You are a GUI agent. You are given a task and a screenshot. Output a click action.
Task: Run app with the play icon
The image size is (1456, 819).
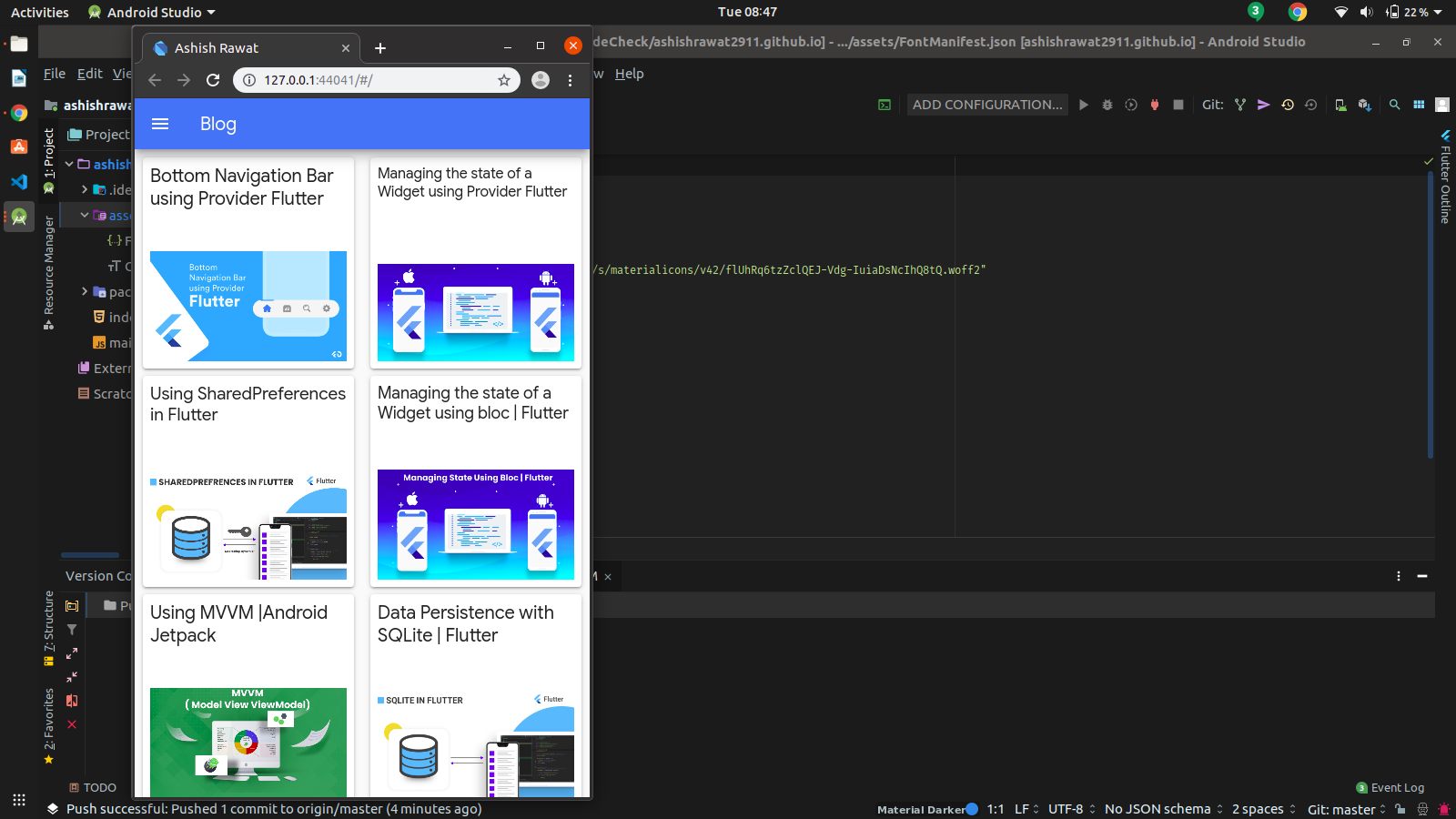(x=1084, y=105)
